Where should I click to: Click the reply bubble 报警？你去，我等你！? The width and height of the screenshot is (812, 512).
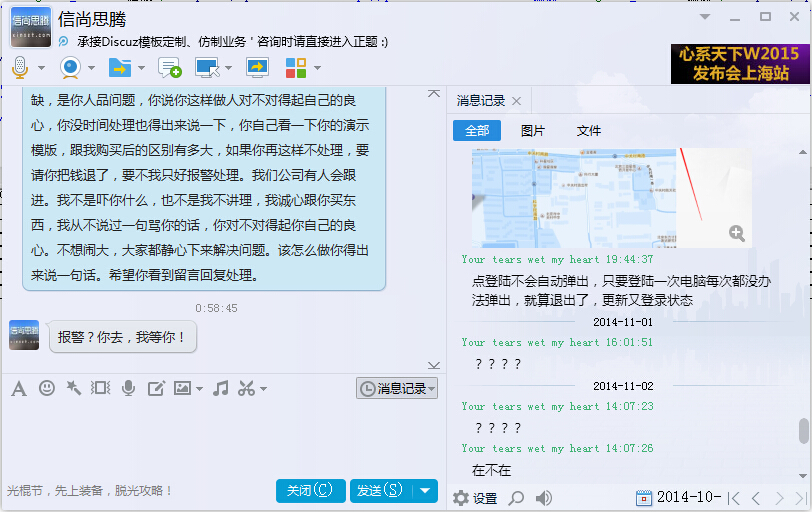click(x=122, y=337)
